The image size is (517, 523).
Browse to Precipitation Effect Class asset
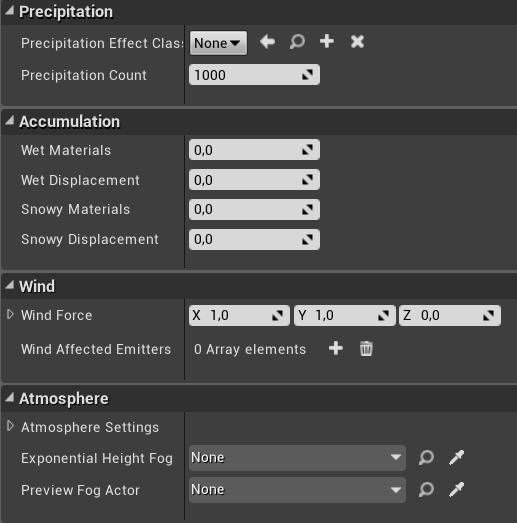pos(297,42)
